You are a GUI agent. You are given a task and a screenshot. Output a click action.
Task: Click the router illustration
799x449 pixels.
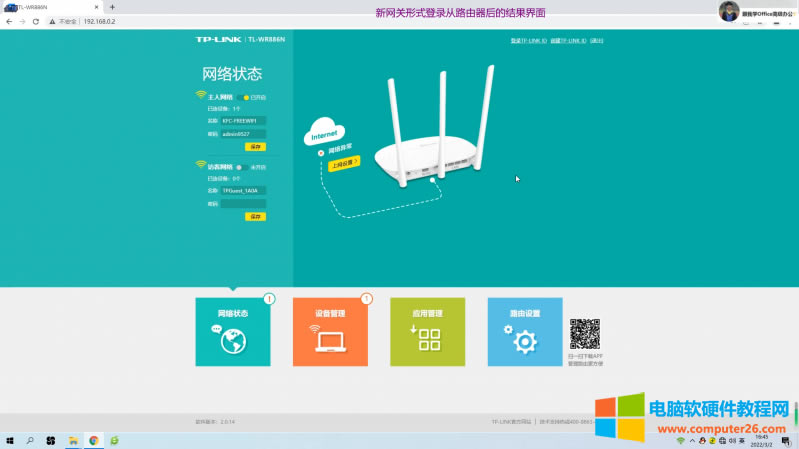click(x=435, y=127)
